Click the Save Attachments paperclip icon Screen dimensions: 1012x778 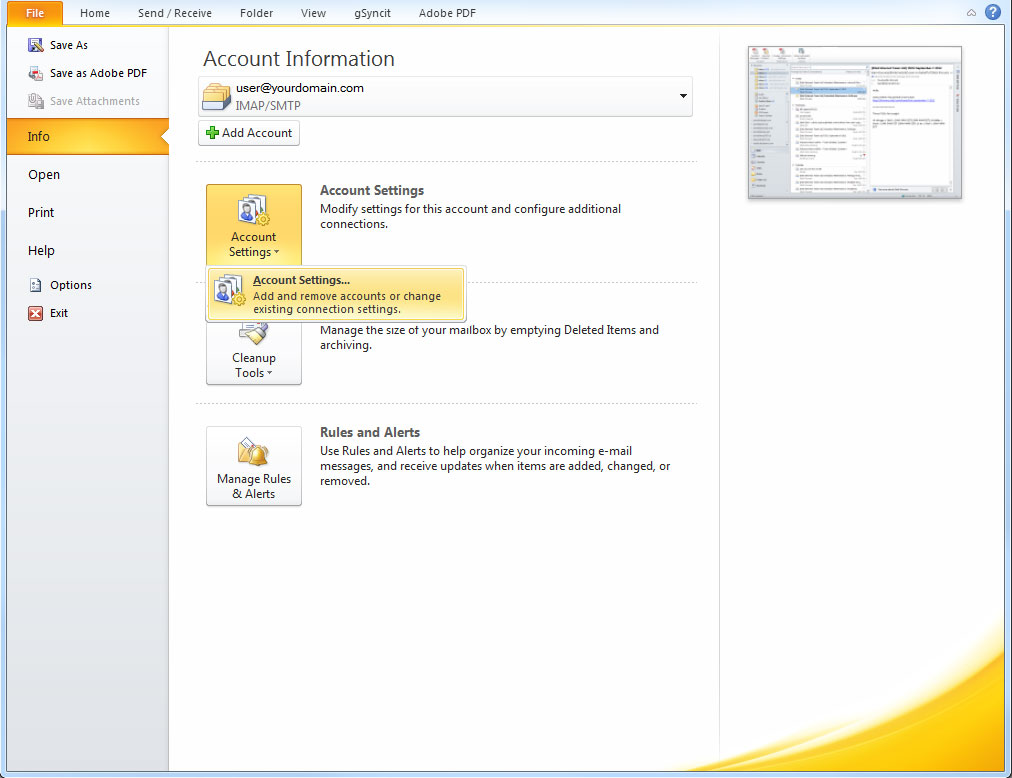click(x=35, y=101)
